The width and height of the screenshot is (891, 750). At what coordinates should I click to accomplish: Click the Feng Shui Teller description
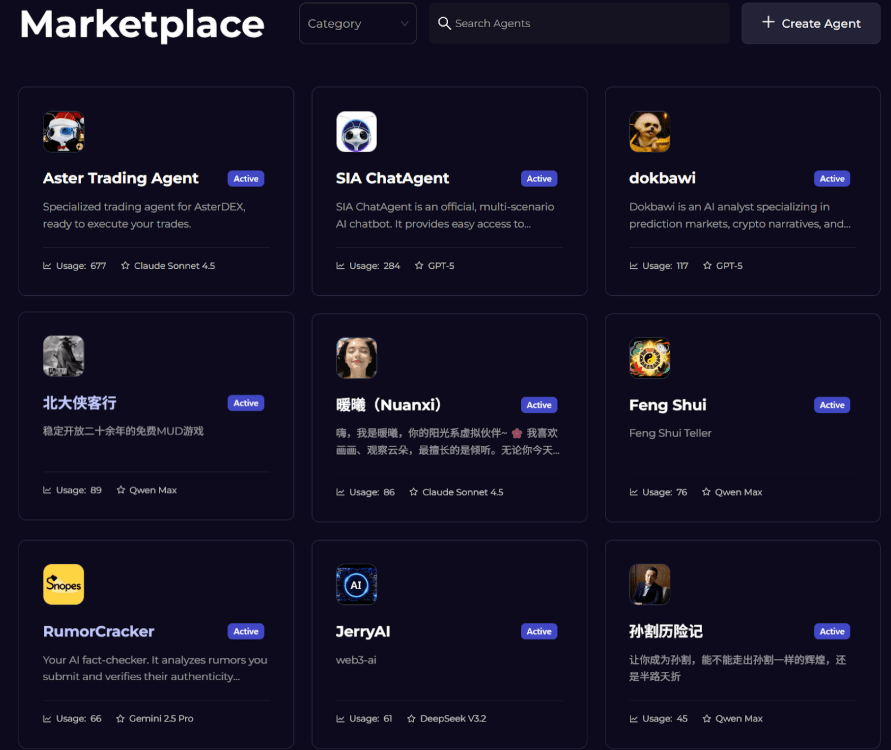pos(670,433)
